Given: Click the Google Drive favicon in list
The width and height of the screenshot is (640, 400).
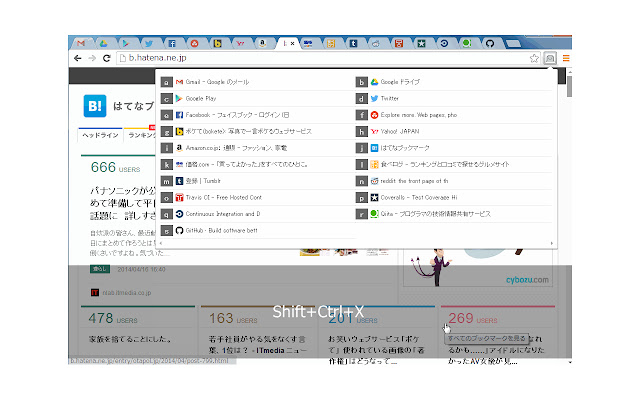Looking at the screenshot, I should point(374,82).
